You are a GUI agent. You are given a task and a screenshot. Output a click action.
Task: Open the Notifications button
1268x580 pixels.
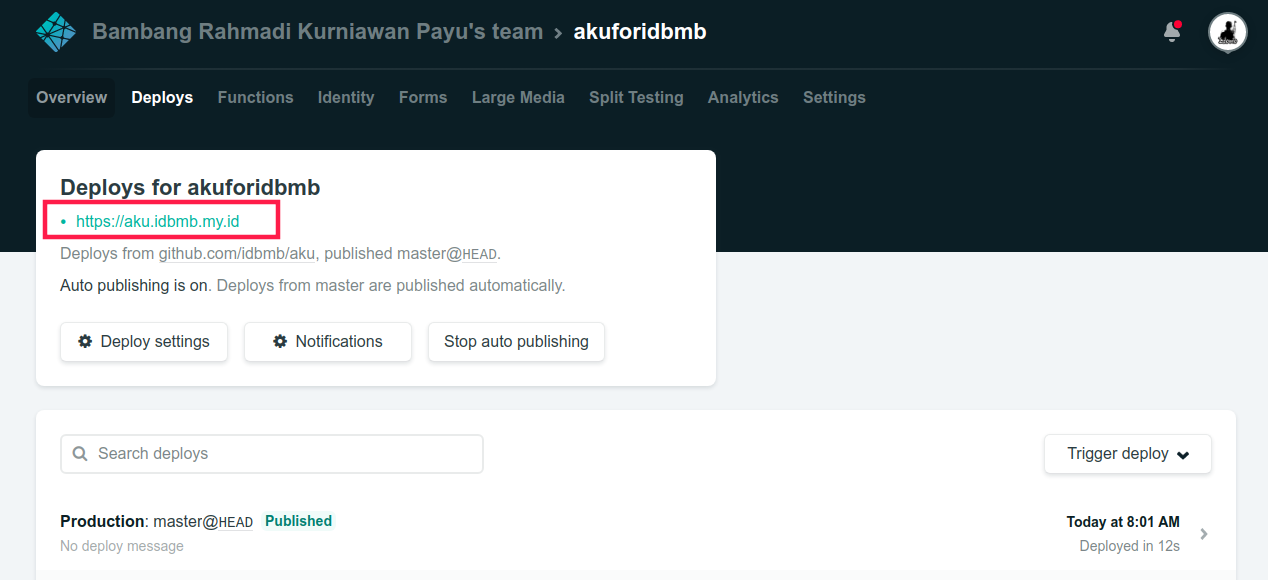coord(328,342)
